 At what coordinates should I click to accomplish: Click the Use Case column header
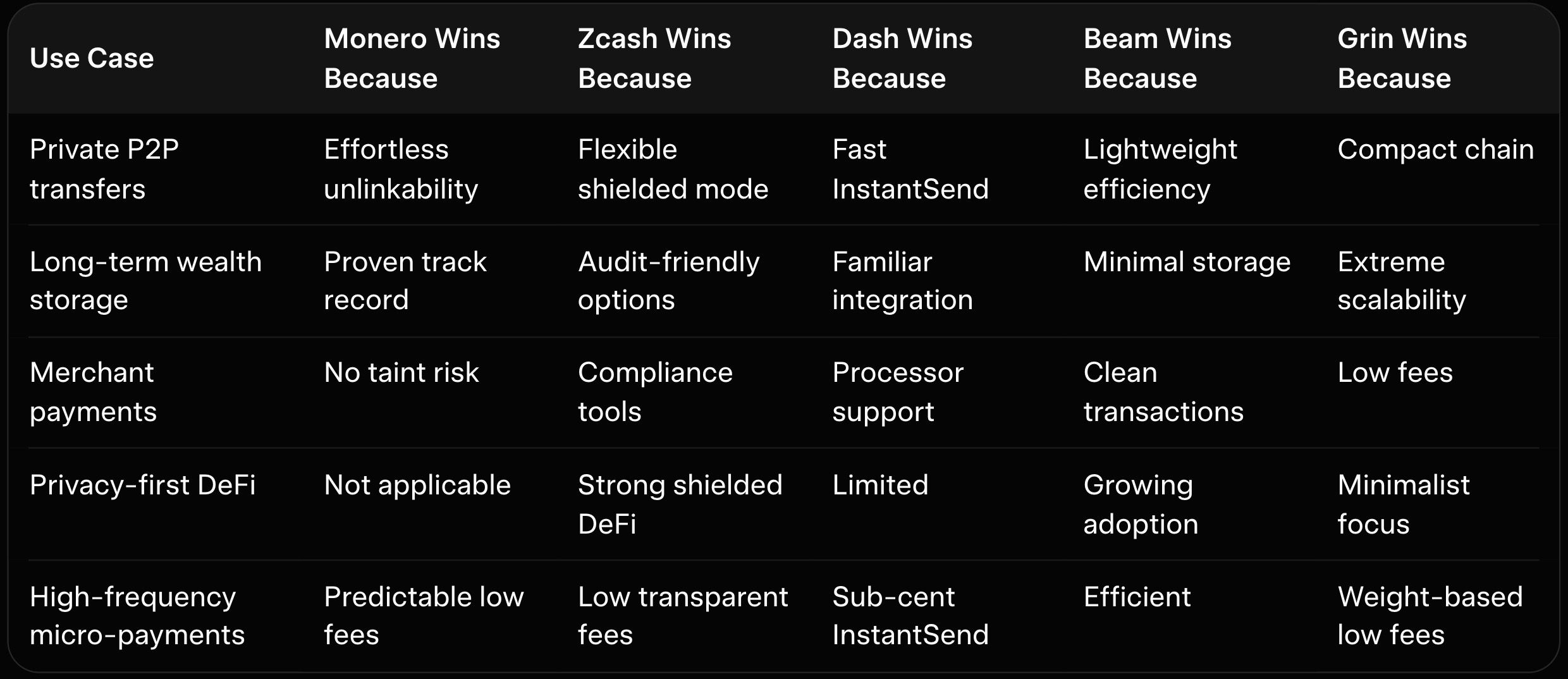pos(92,58)
